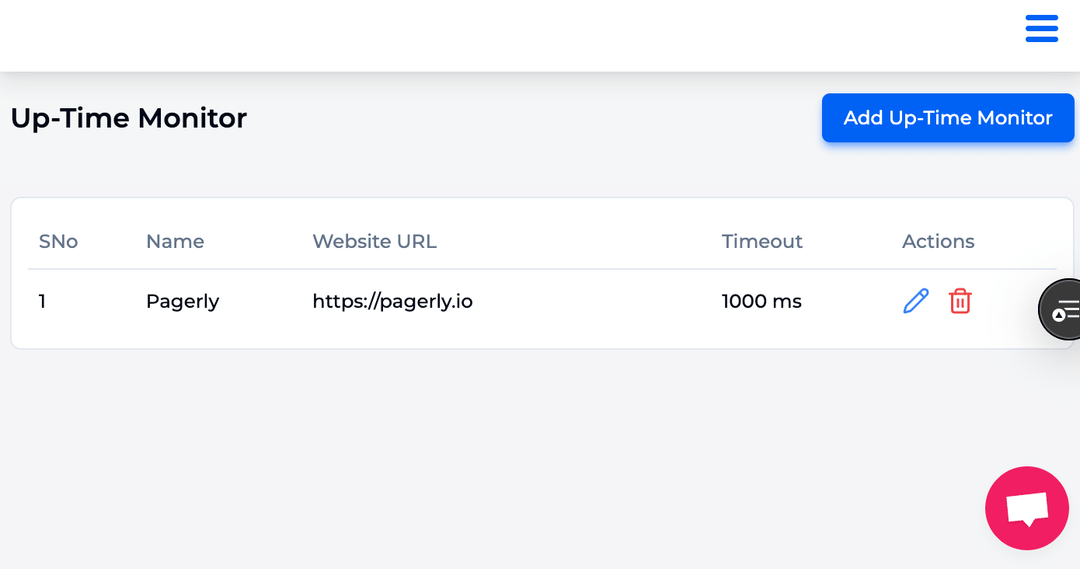This screenshot has height=569, width=1080.
Task: Select serial number 1 in the table
Action: [x=42, y=301]
